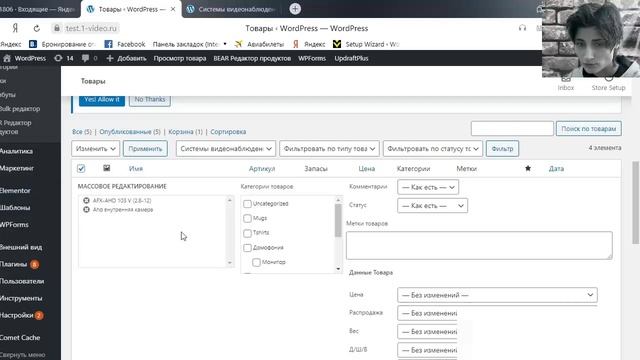This screenshot has width=640, height=360.
Task: Sort by the featured star column
Action: pyautogui.click(x=528, y=168)
